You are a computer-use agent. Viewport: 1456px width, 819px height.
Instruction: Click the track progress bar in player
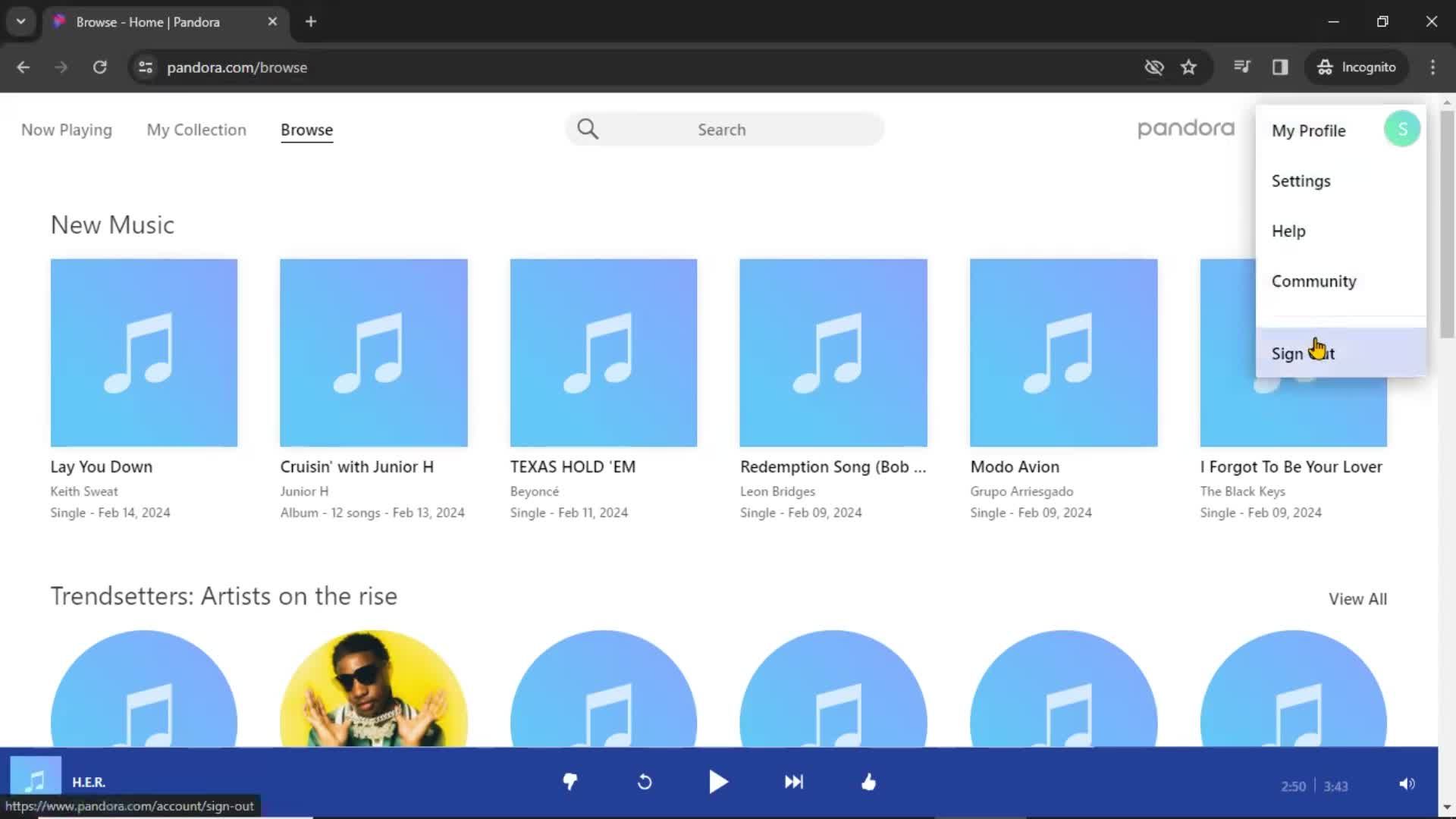coord(719,817)
